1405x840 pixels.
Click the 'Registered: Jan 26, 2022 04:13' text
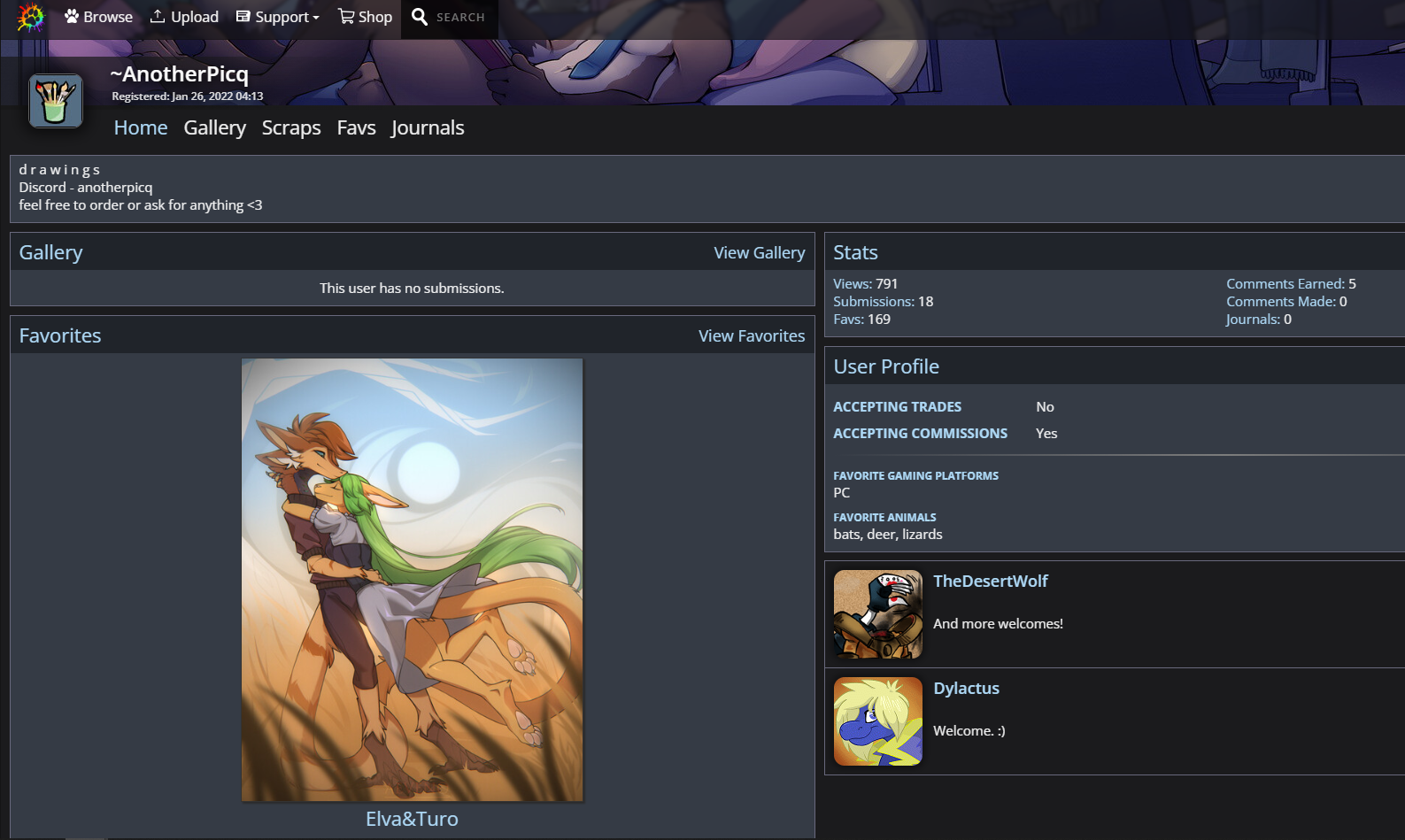tap(188, 96)
